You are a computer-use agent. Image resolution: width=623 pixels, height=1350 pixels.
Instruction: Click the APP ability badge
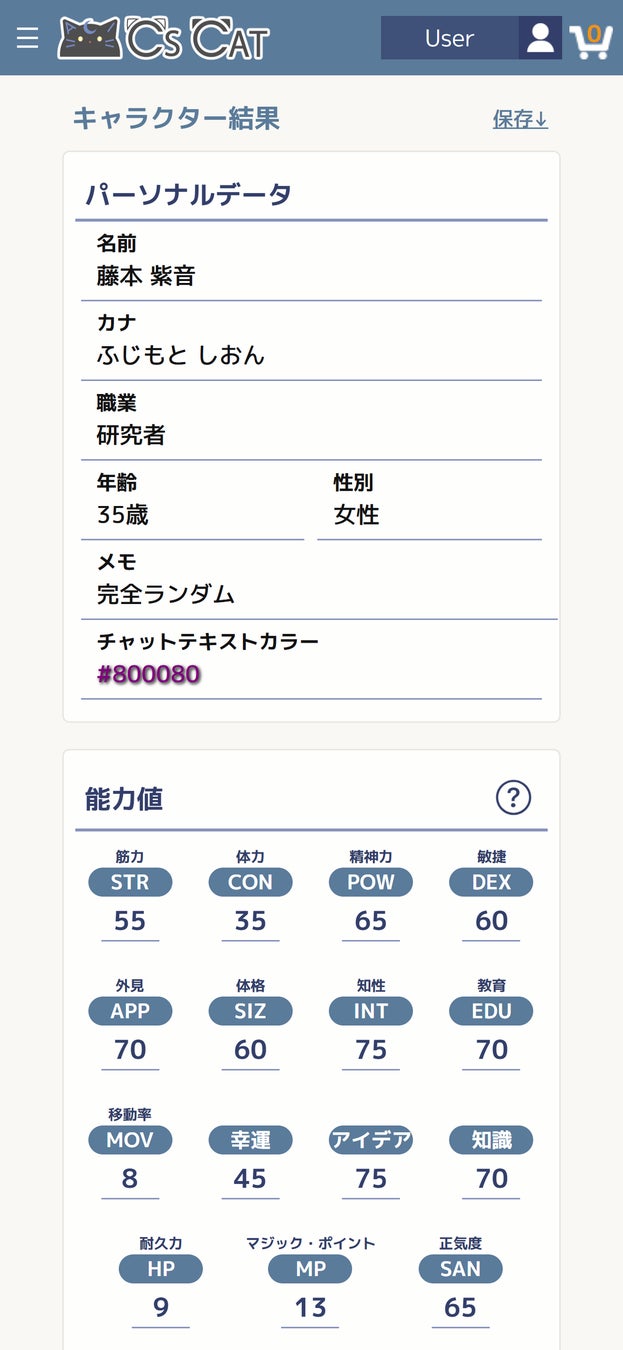(x=130, y=1011)
